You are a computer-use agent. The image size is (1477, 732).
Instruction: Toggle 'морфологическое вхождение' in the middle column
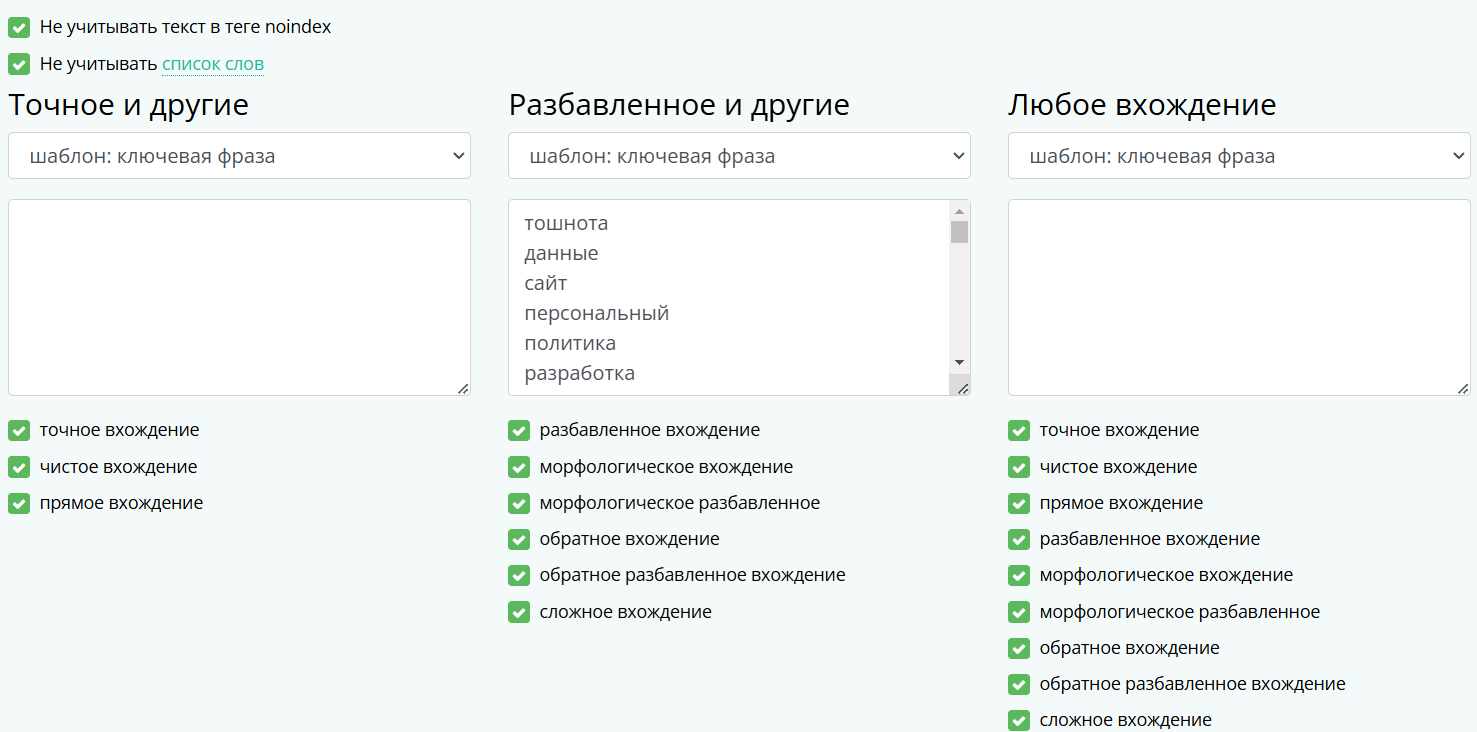pyautogui.click(x=519, y=467)
